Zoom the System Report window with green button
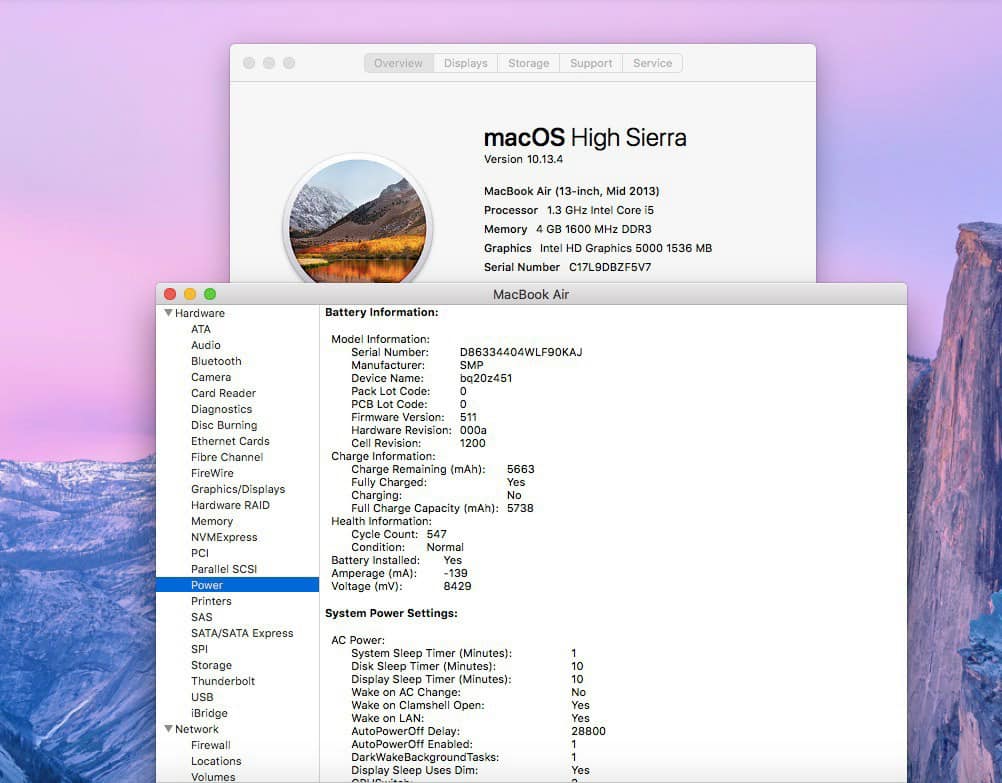Image resolution: width=1002 pixels, height=783 pixels. (210, 294)
